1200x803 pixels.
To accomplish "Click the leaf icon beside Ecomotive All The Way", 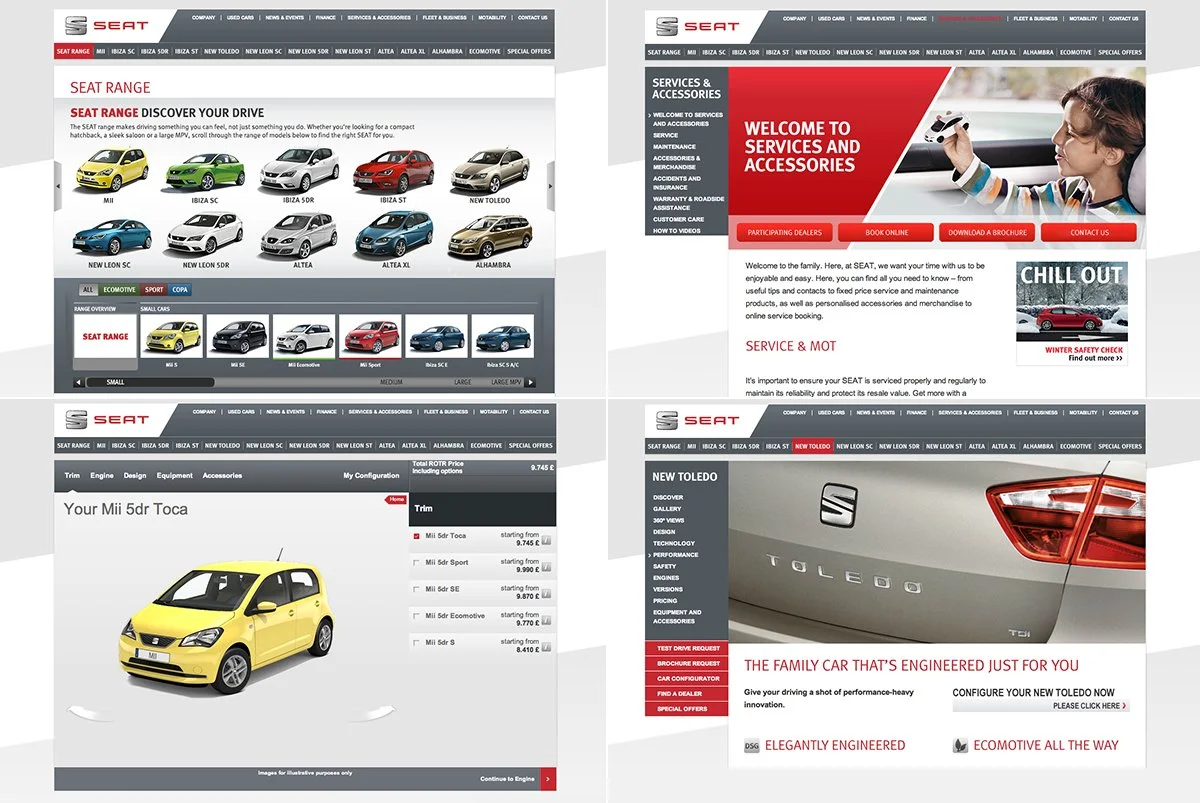I will point(960,746).
